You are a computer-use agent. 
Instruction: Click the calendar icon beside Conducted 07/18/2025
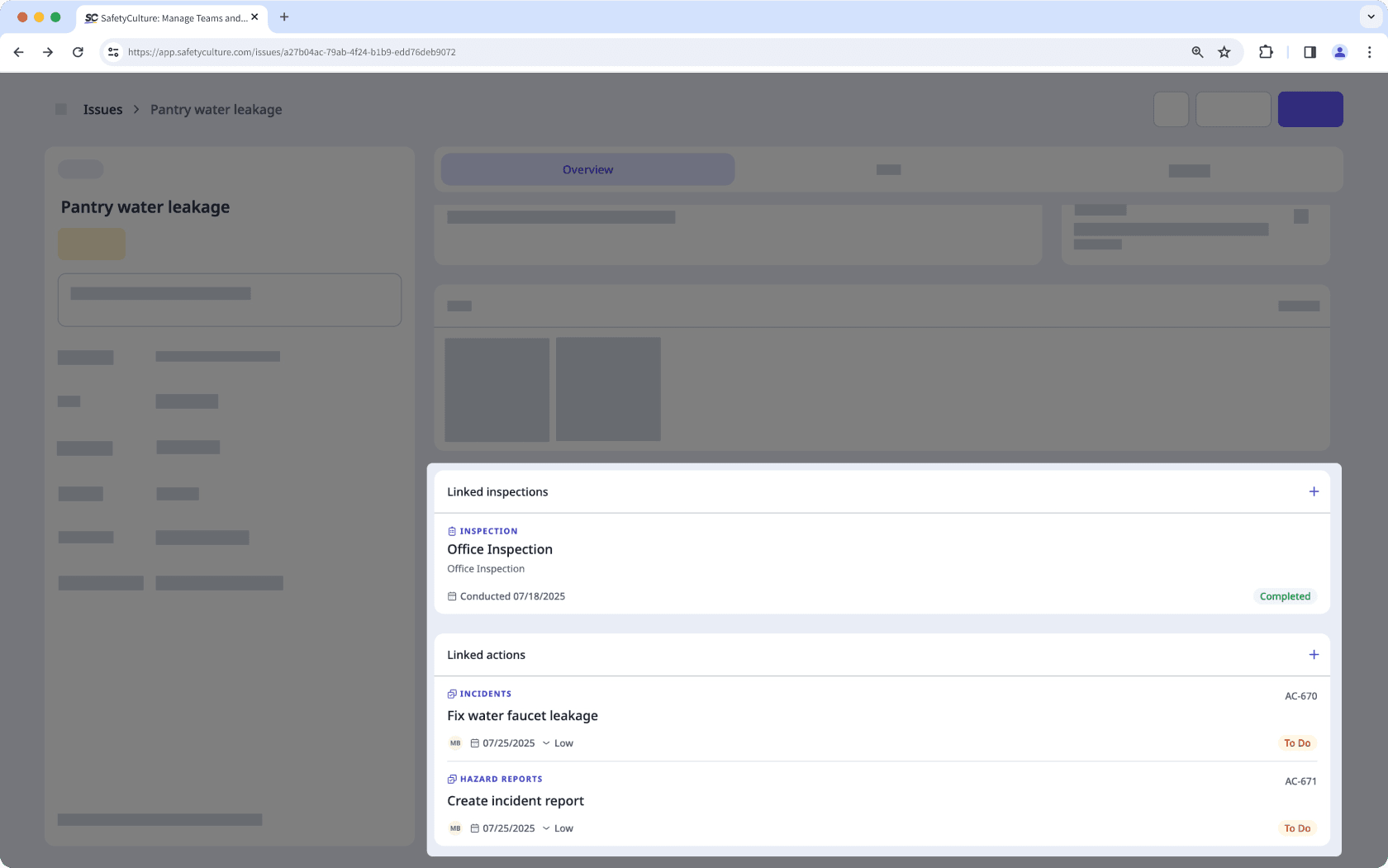coord(451,595)
